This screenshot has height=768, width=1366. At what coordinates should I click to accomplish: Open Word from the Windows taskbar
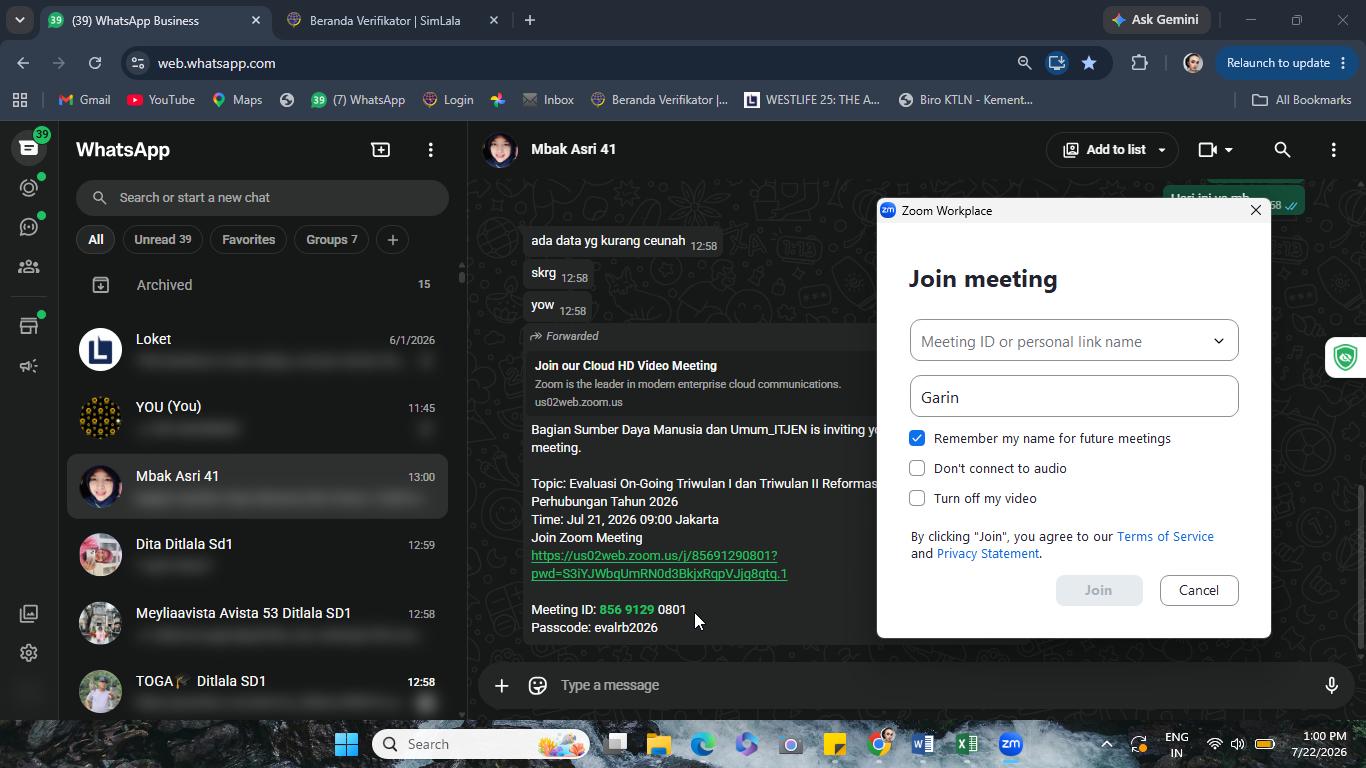point(923,744)
